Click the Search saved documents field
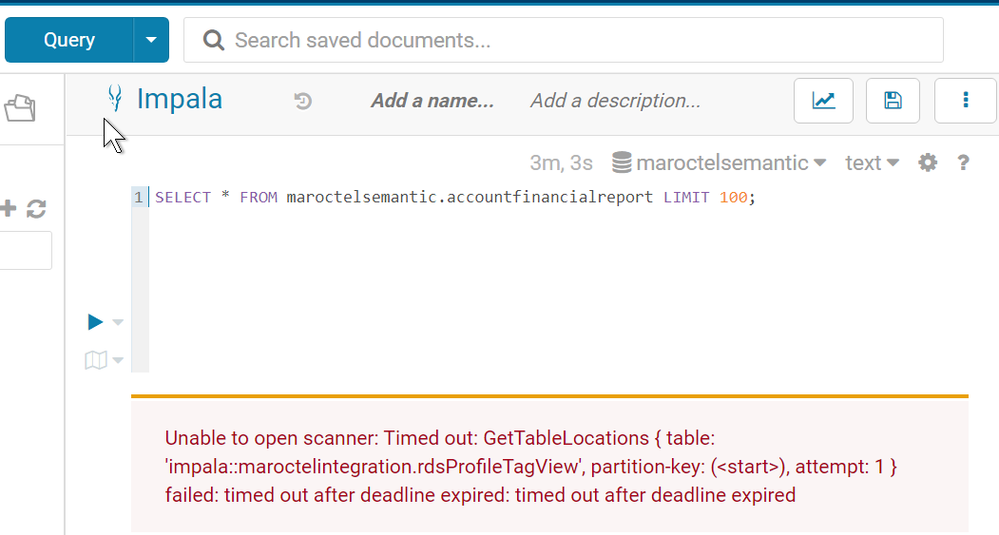 pos(563,40)
